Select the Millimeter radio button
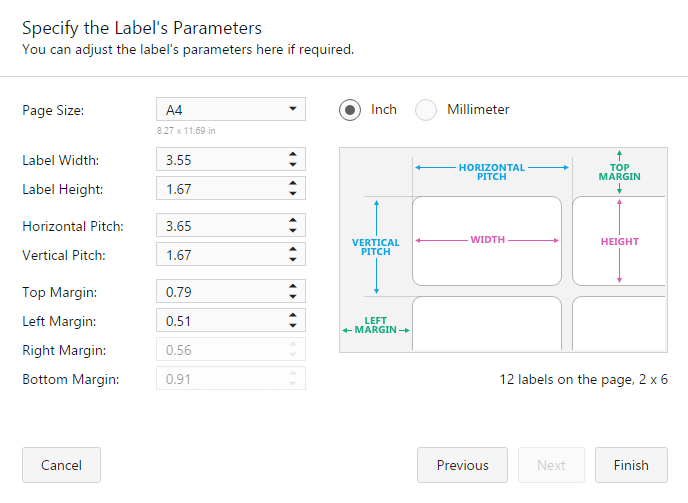The height and width of the screenshot is (503, 688). (426, 110)
